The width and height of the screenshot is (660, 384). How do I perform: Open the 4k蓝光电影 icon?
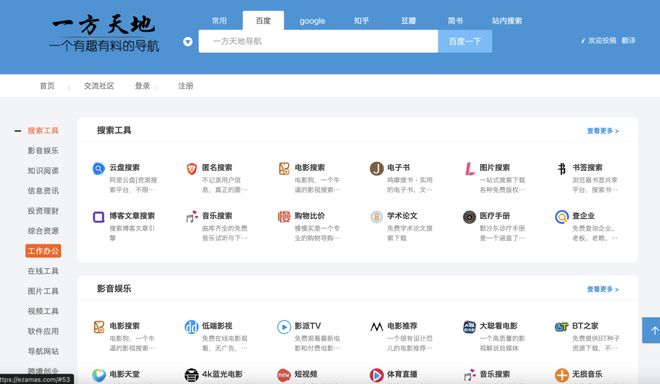192,375
